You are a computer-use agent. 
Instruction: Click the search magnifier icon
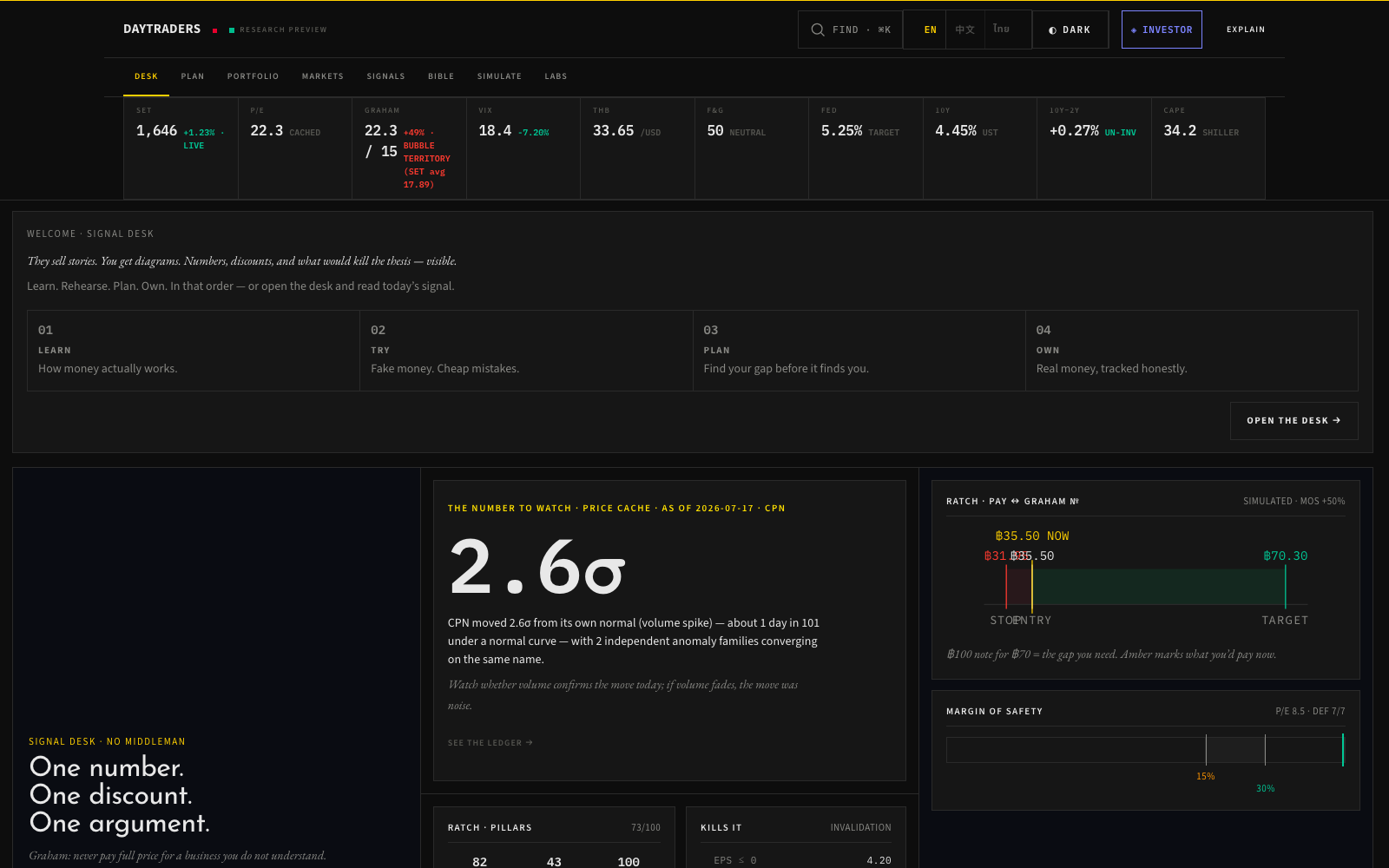pos(818,30)
